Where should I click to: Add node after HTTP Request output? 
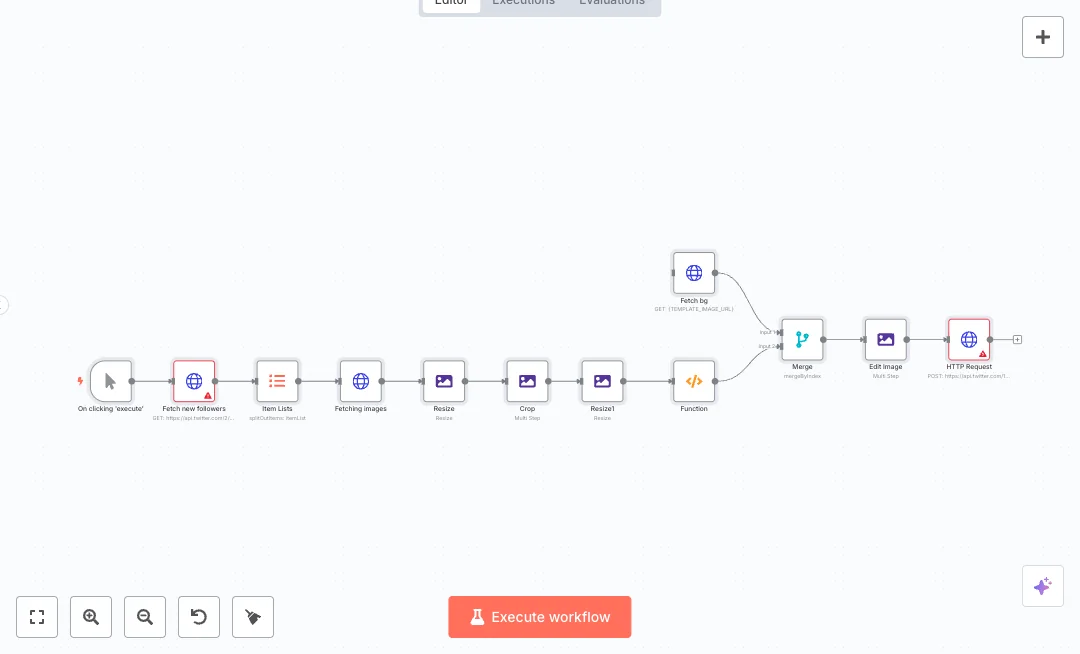coord(1017,340)
